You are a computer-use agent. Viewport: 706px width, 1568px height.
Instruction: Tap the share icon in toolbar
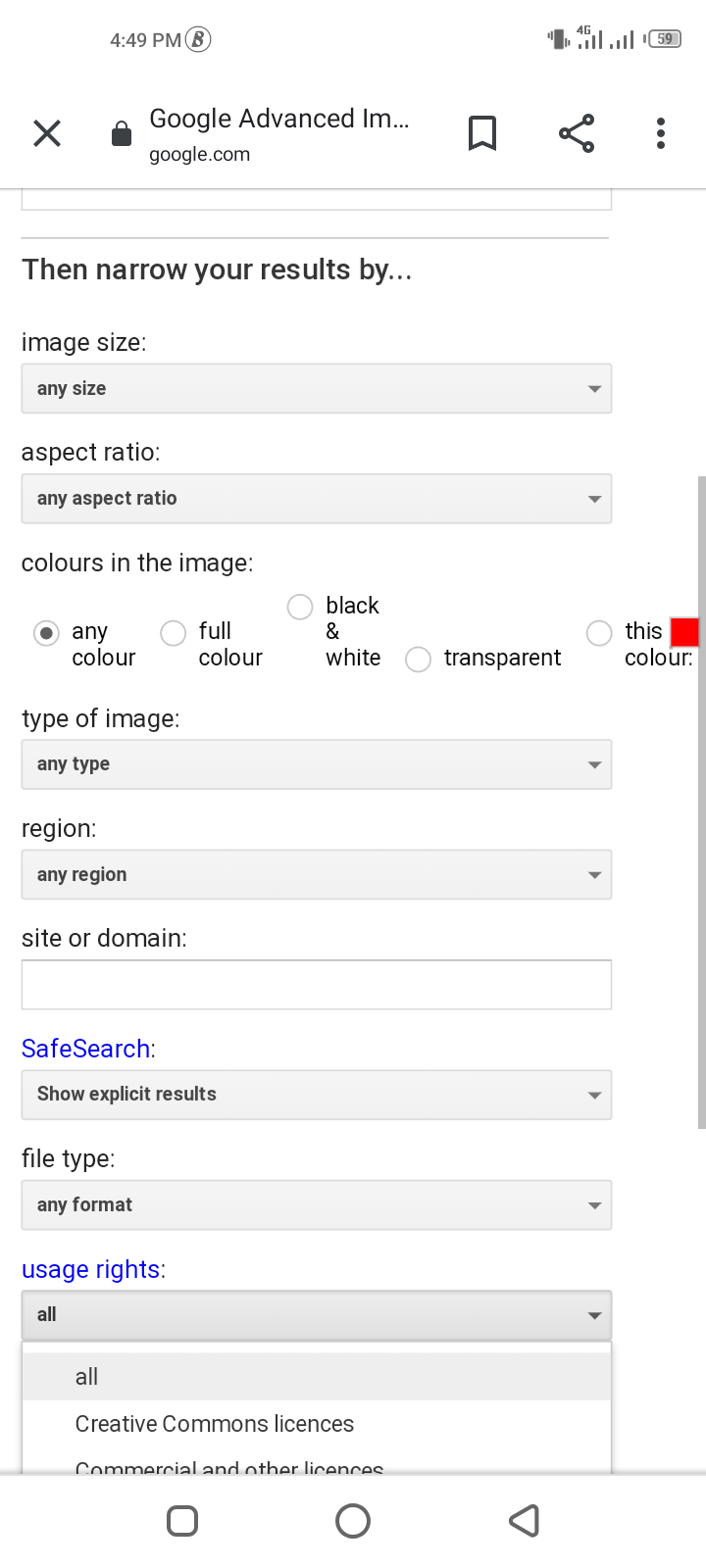[x=577, y=133]
